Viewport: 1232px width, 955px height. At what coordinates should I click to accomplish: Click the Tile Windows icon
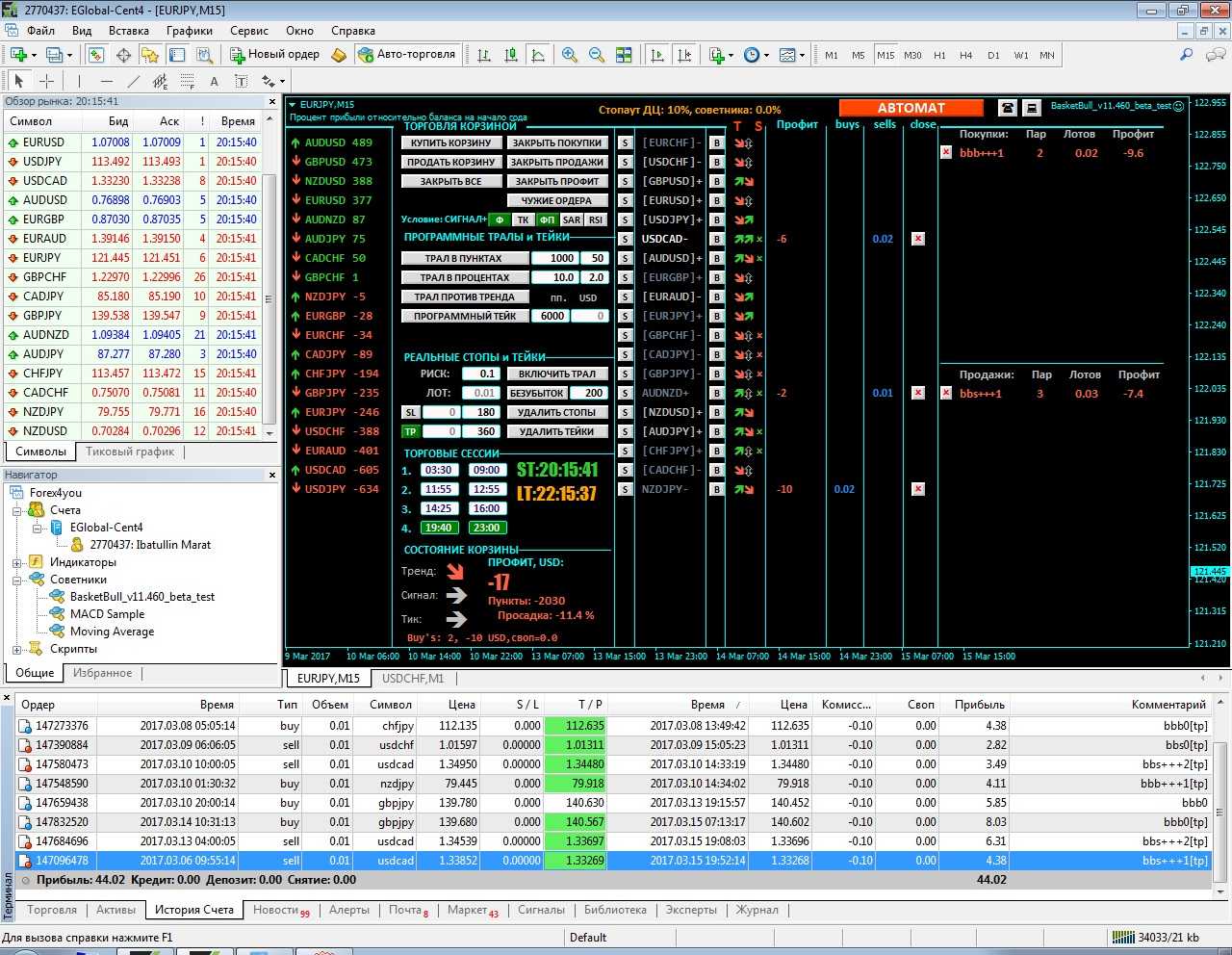(624, 55)
